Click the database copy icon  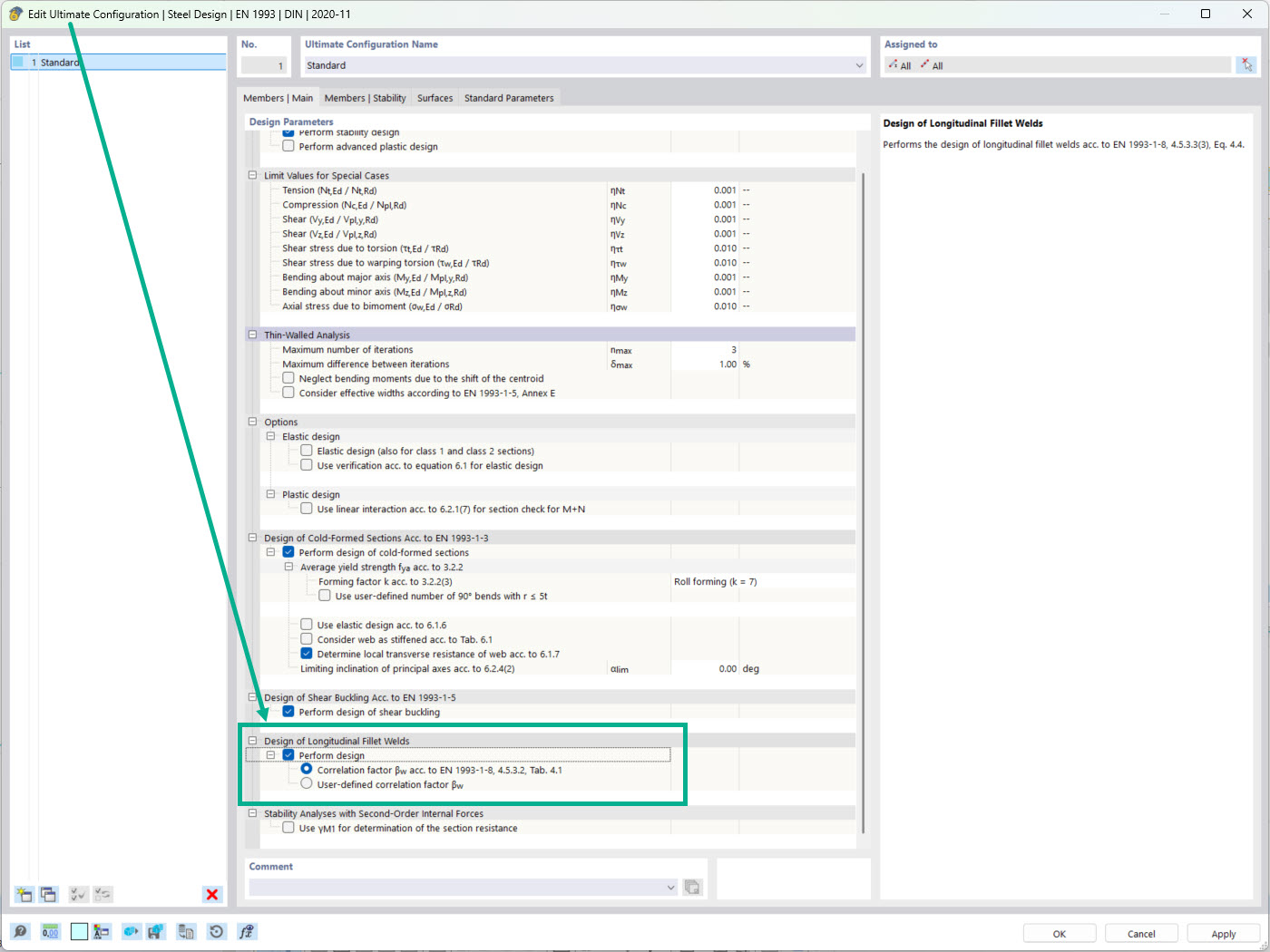[x=186, y=931]
